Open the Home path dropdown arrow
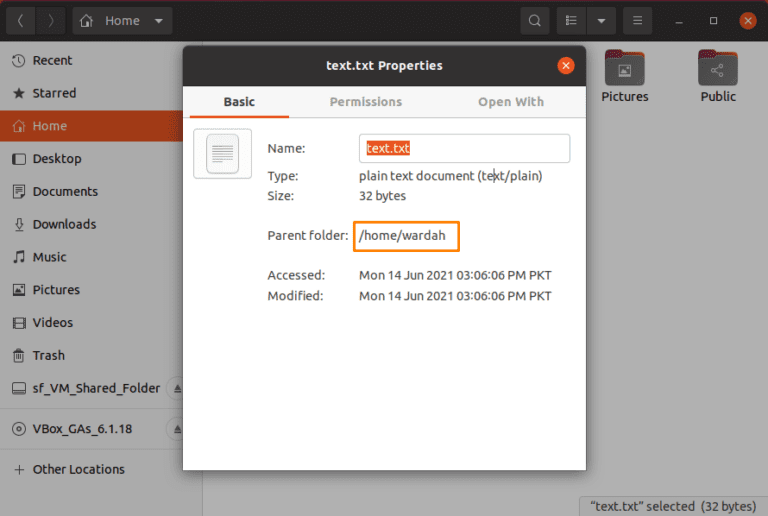Image resolution: width=768 pixels, height=516 pixels. coord(159,21)
